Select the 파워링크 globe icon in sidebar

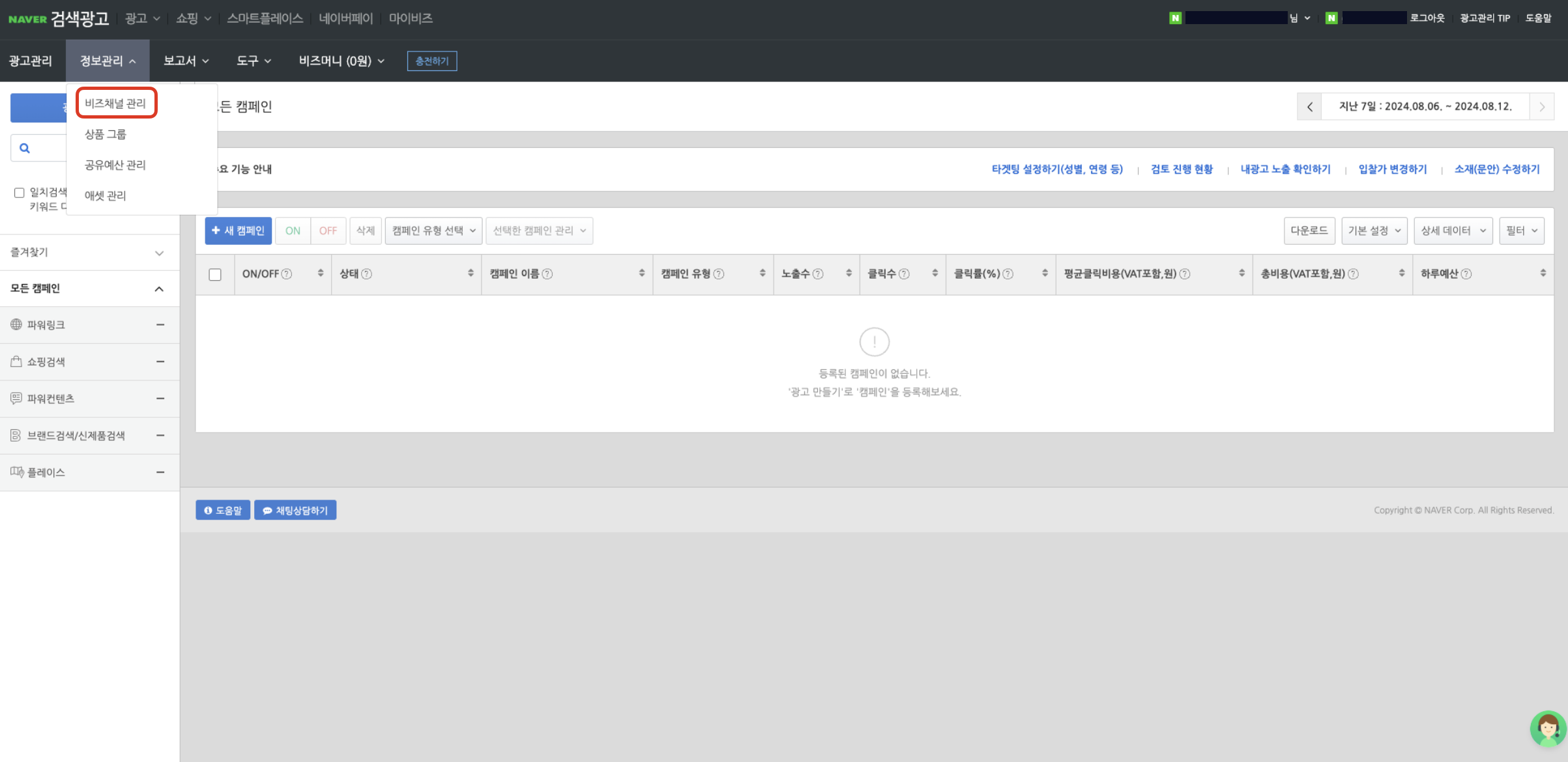16,324
